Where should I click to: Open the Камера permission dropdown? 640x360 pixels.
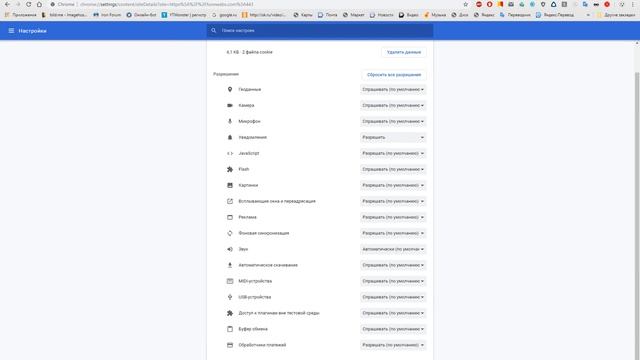[393, 105]
